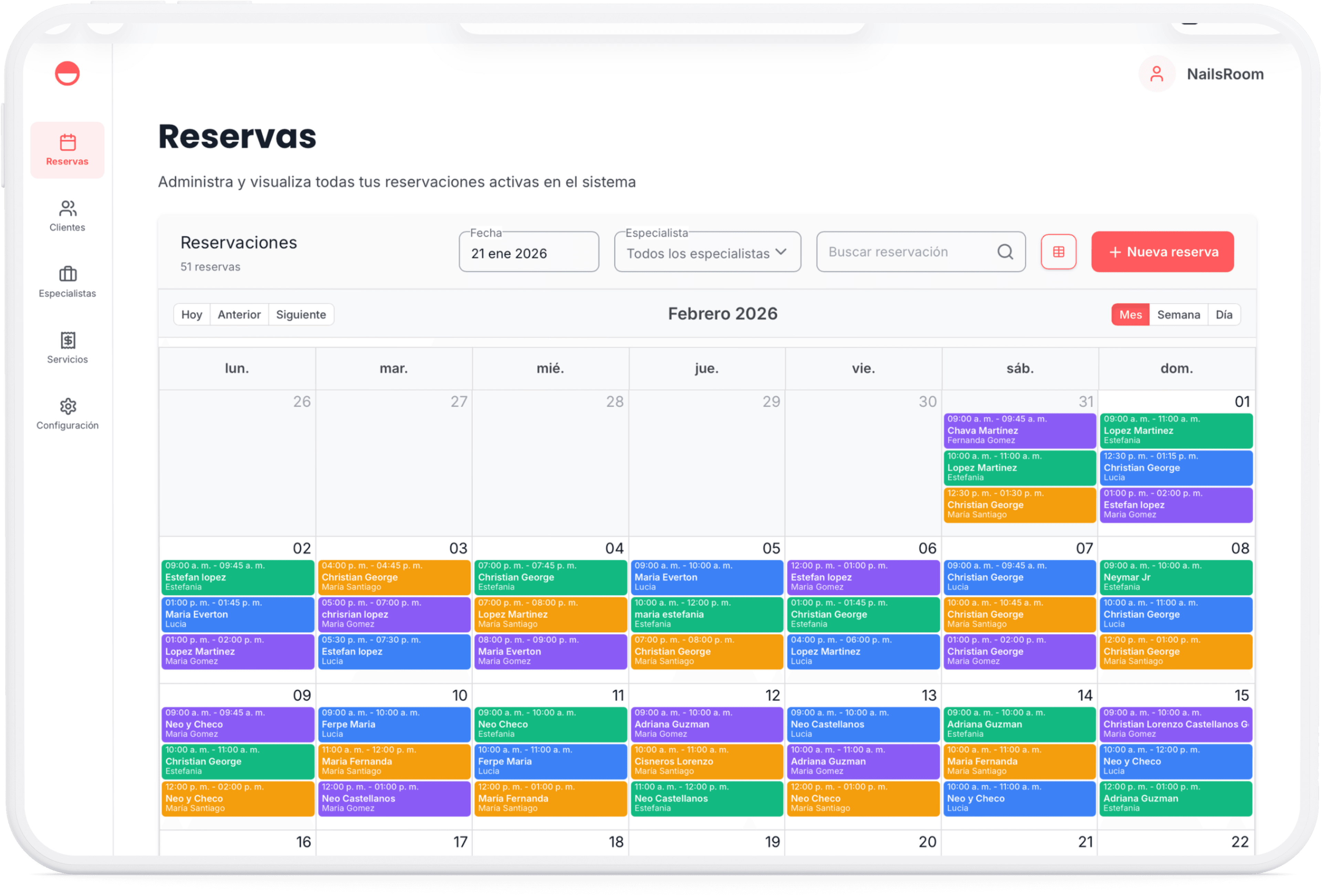Open Configuración gear icon

pos(67,406)
